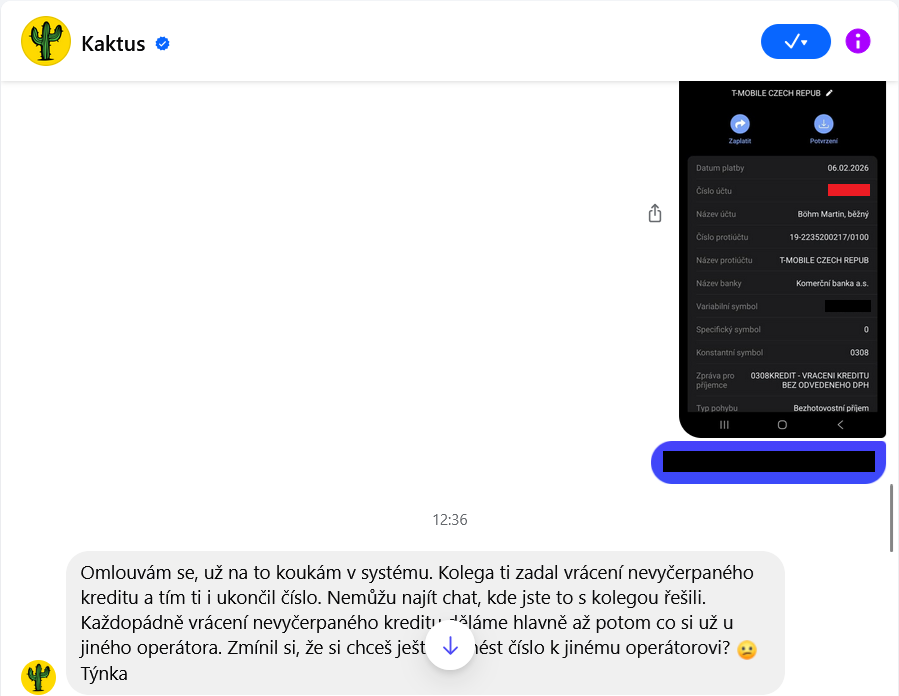
Task: Click the phone home circle in screenshot
Action: click(x=782, y=425)
